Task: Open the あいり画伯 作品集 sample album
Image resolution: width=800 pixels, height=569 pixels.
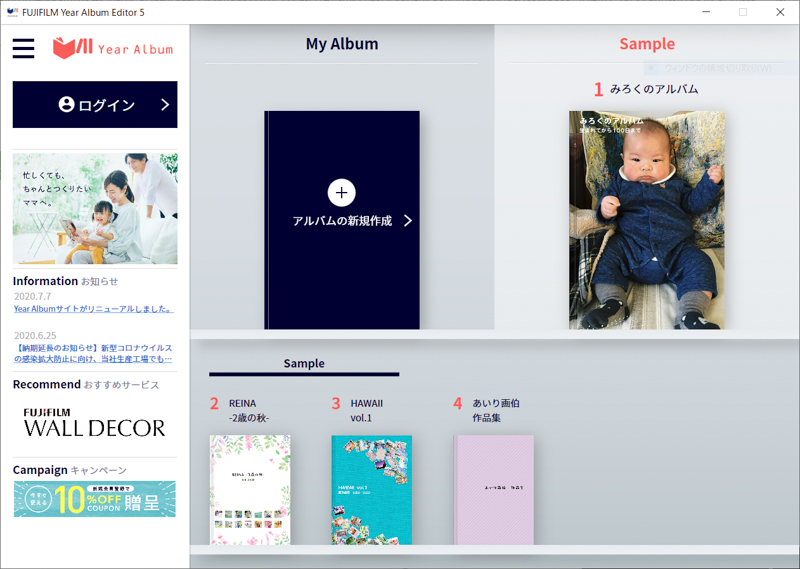Action: tap(493, 490)
